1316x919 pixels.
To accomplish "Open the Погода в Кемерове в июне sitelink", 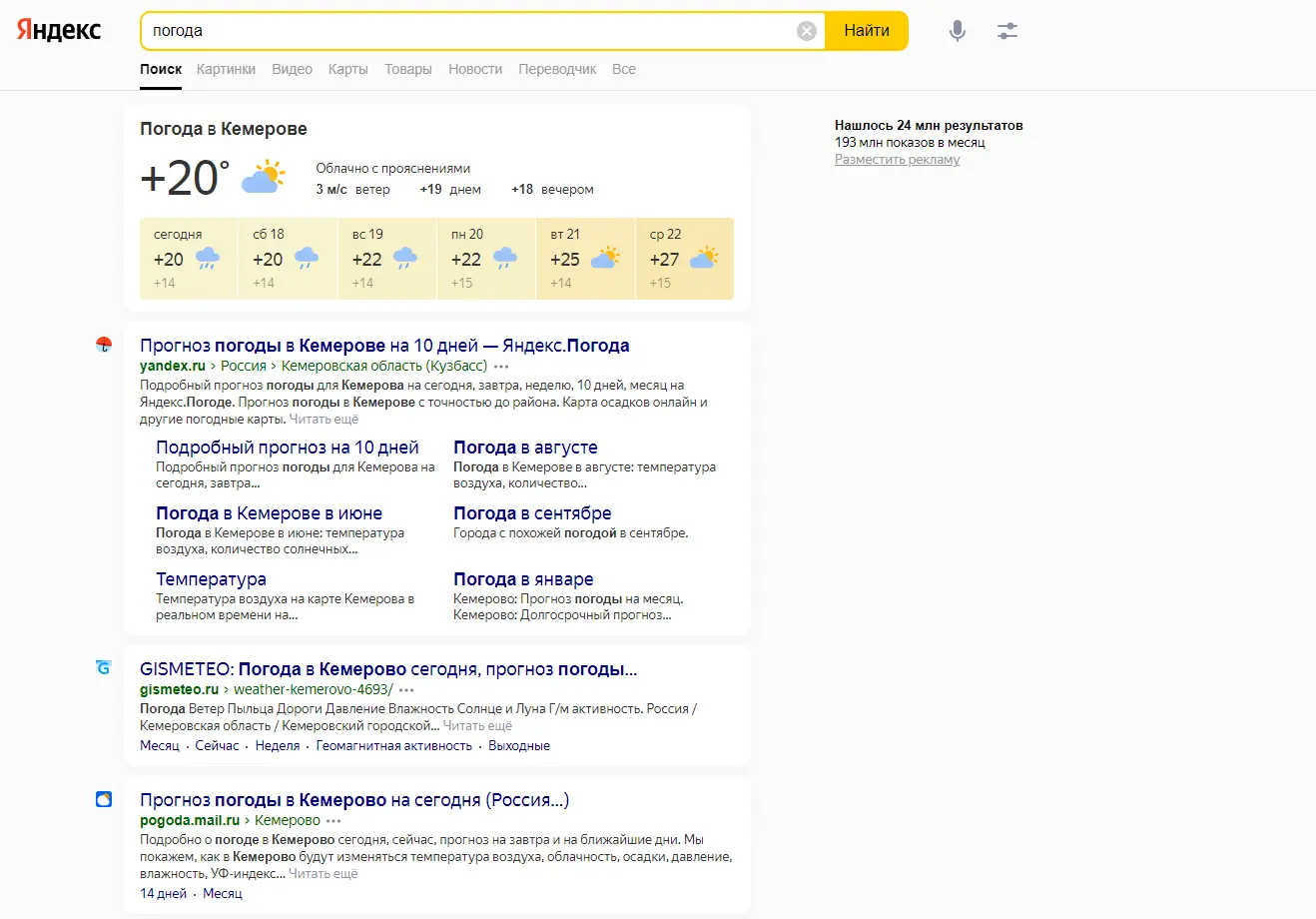I will tap(269, 513).
